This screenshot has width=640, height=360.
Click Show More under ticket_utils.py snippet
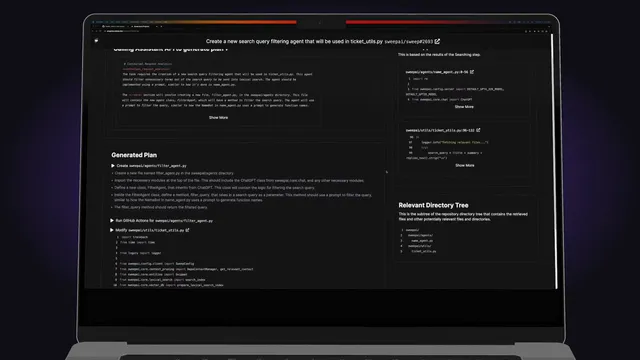[x=464, y=165]
